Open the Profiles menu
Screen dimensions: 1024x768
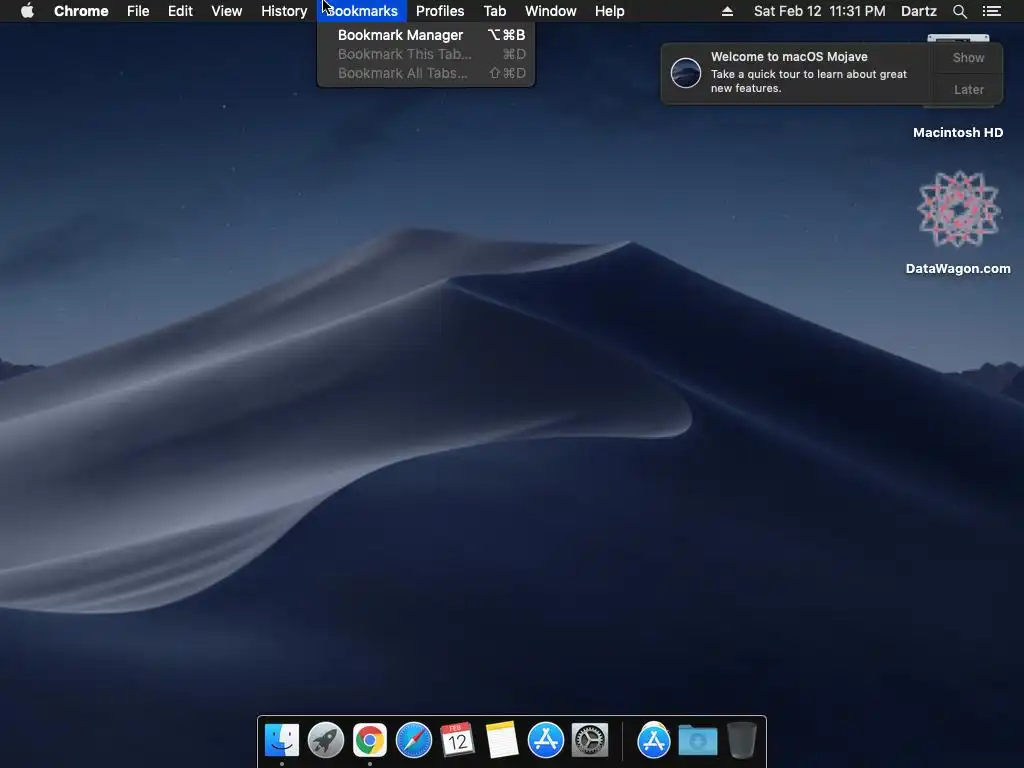[x=440, y=11]
